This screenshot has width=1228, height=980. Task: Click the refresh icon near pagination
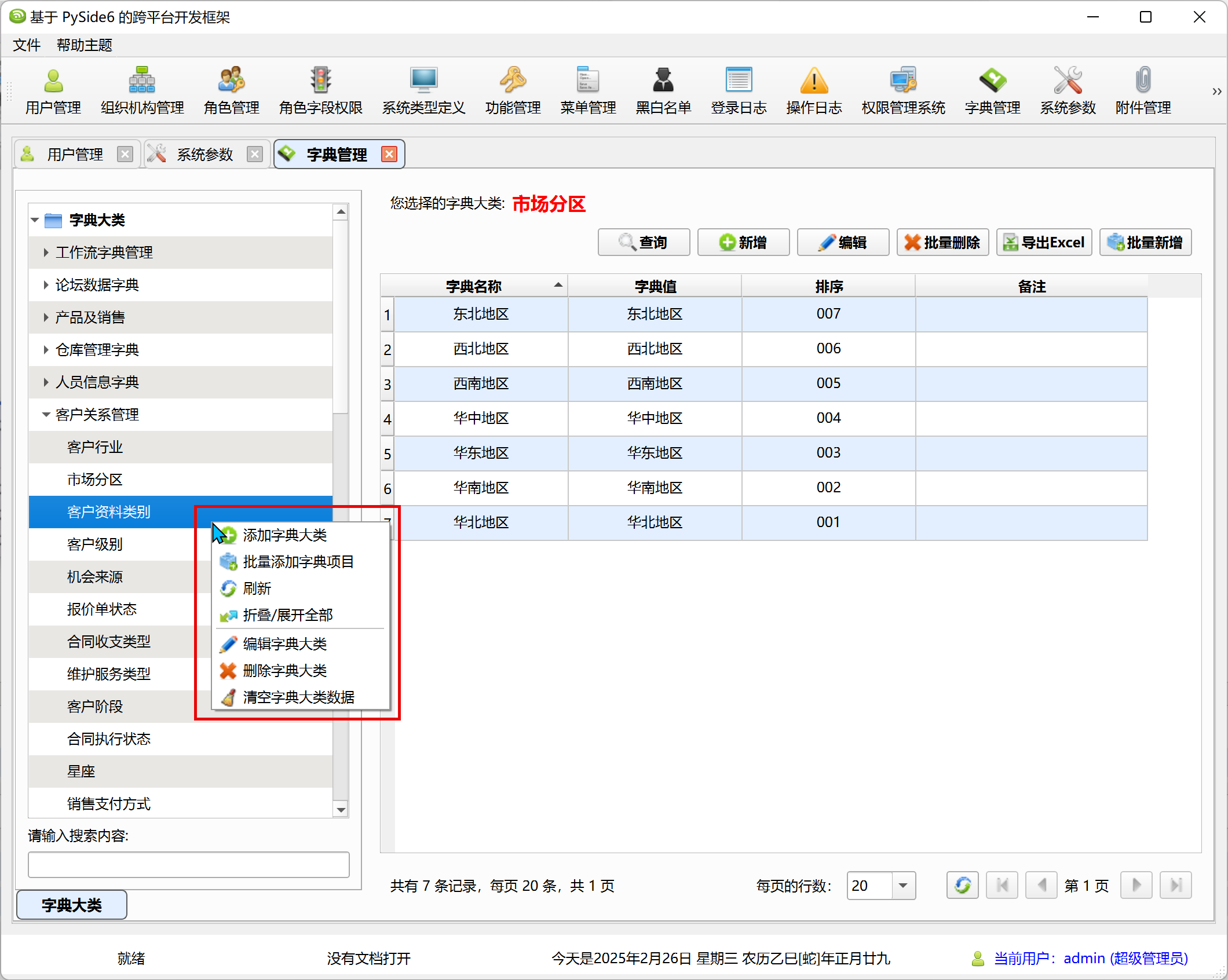pyautogui.click(x=962, y=886)
